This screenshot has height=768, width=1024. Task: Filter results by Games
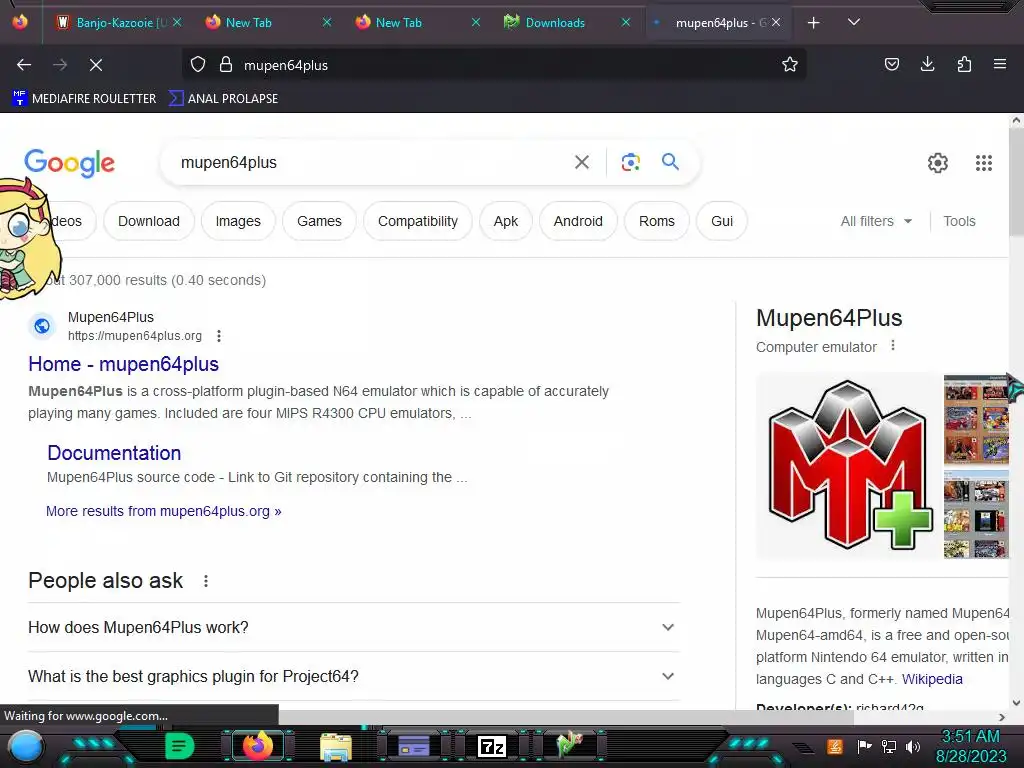pos(319,221)
